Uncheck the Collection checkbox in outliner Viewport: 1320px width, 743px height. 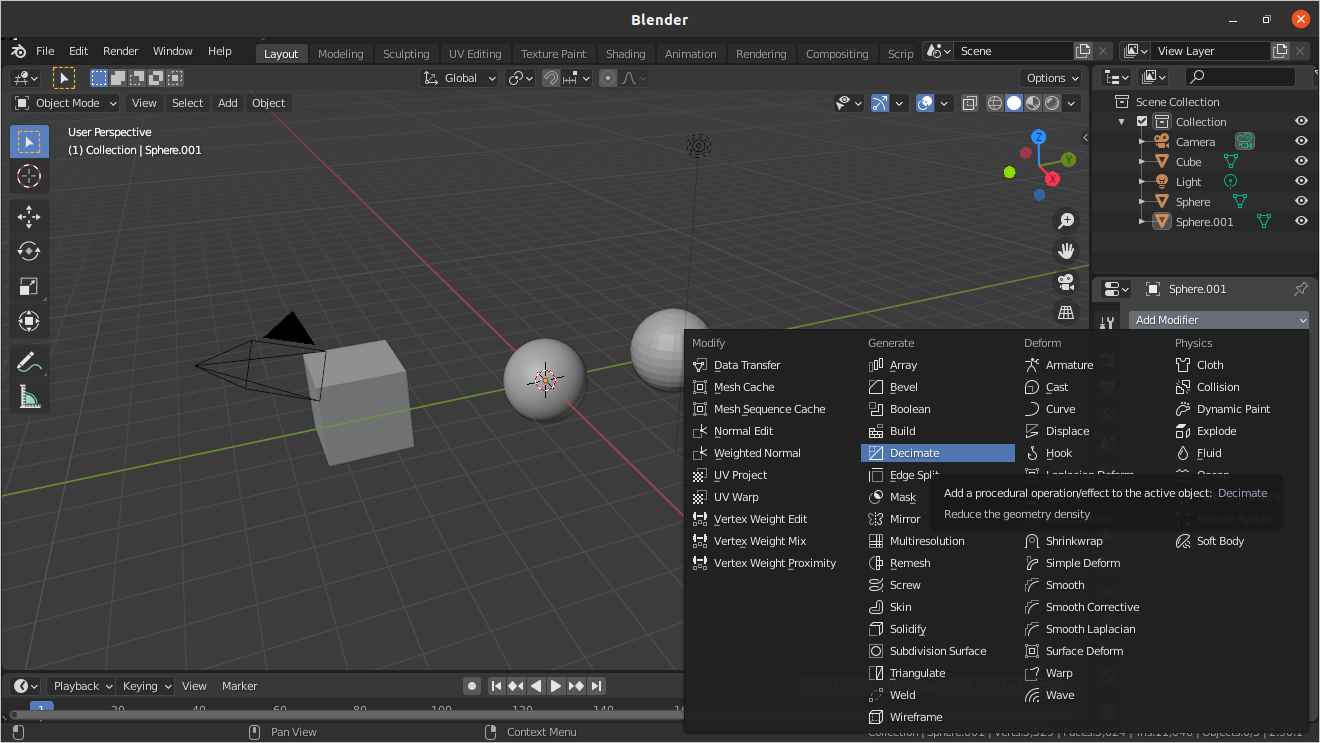pyautogui.click(x=1142, y=122)
